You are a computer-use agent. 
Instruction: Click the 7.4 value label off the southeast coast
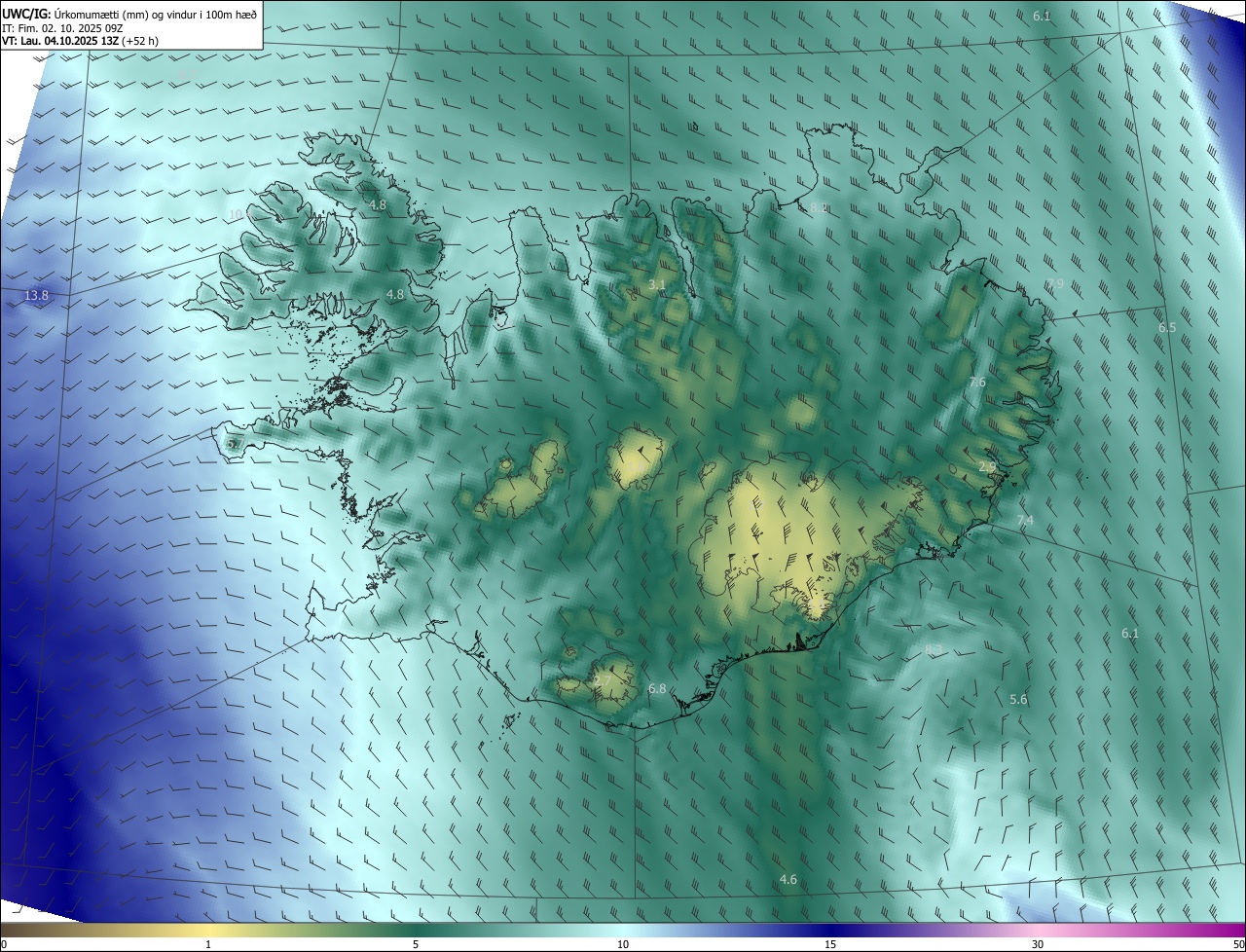click(1025, 521)
